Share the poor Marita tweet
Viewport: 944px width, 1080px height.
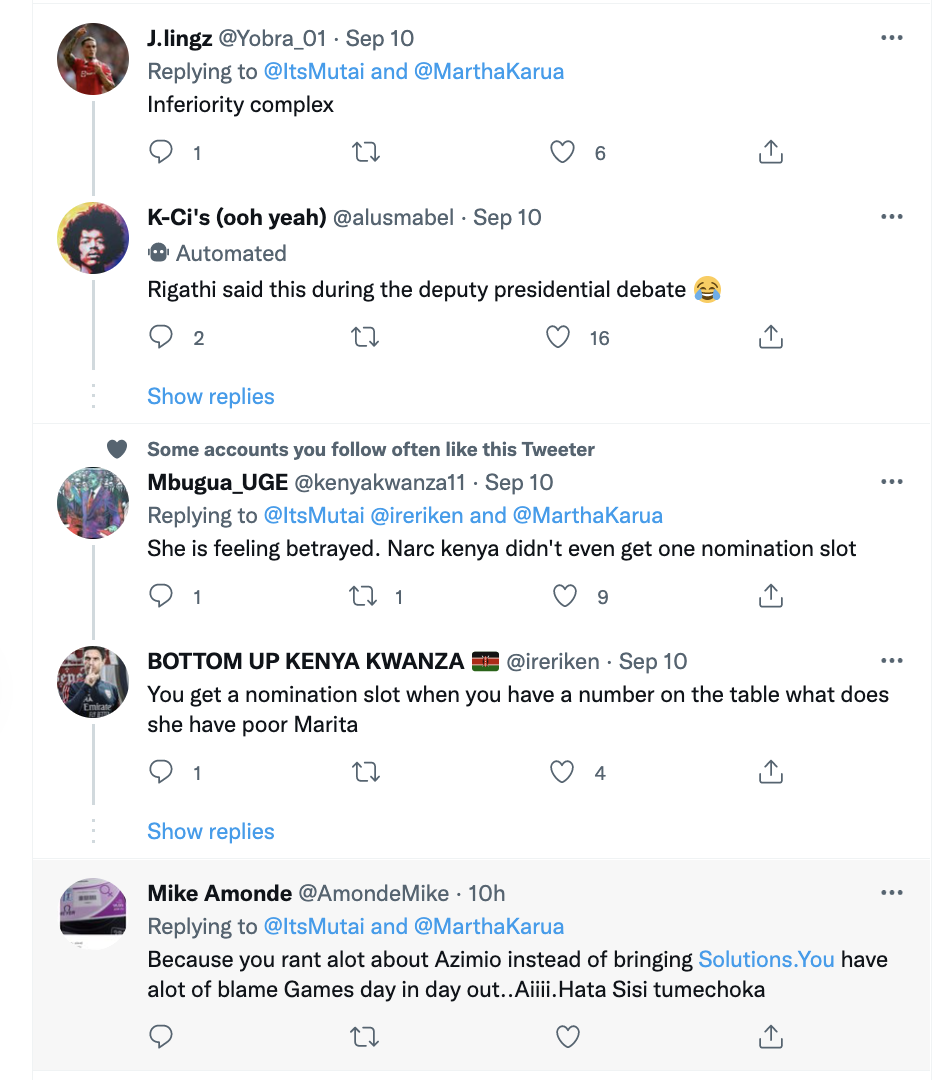[x=770, y=772]
